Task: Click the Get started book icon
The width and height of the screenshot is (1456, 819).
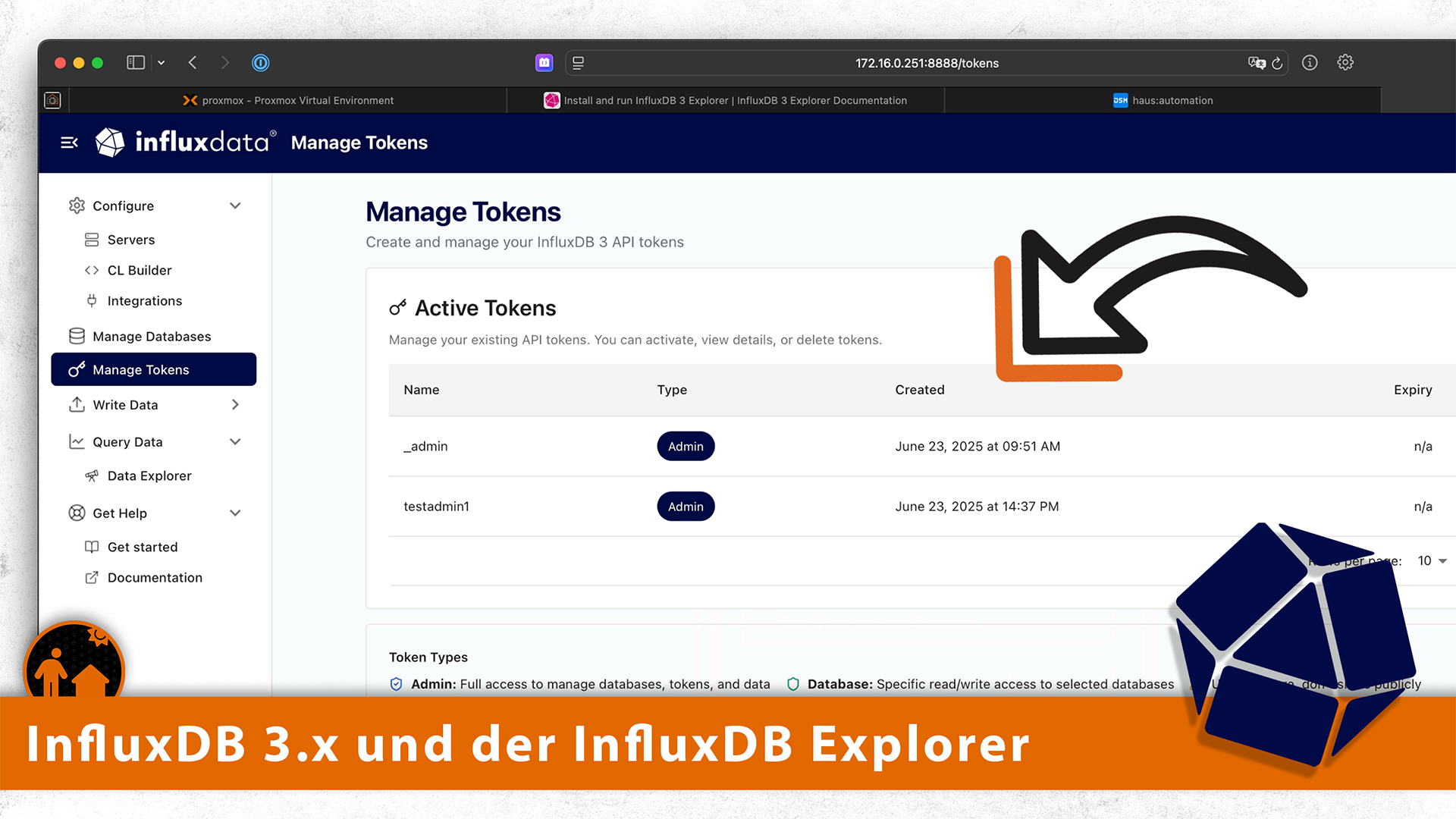Action: (92, 547)
